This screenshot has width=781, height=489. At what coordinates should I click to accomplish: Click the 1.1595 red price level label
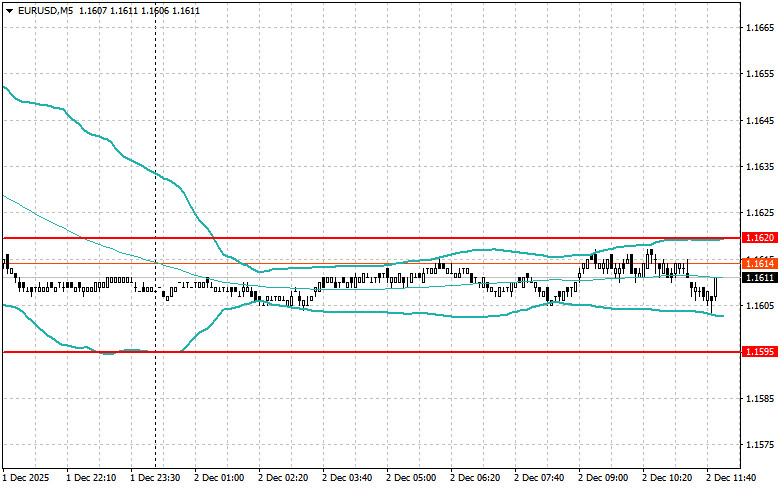click(x=760, y=352)
